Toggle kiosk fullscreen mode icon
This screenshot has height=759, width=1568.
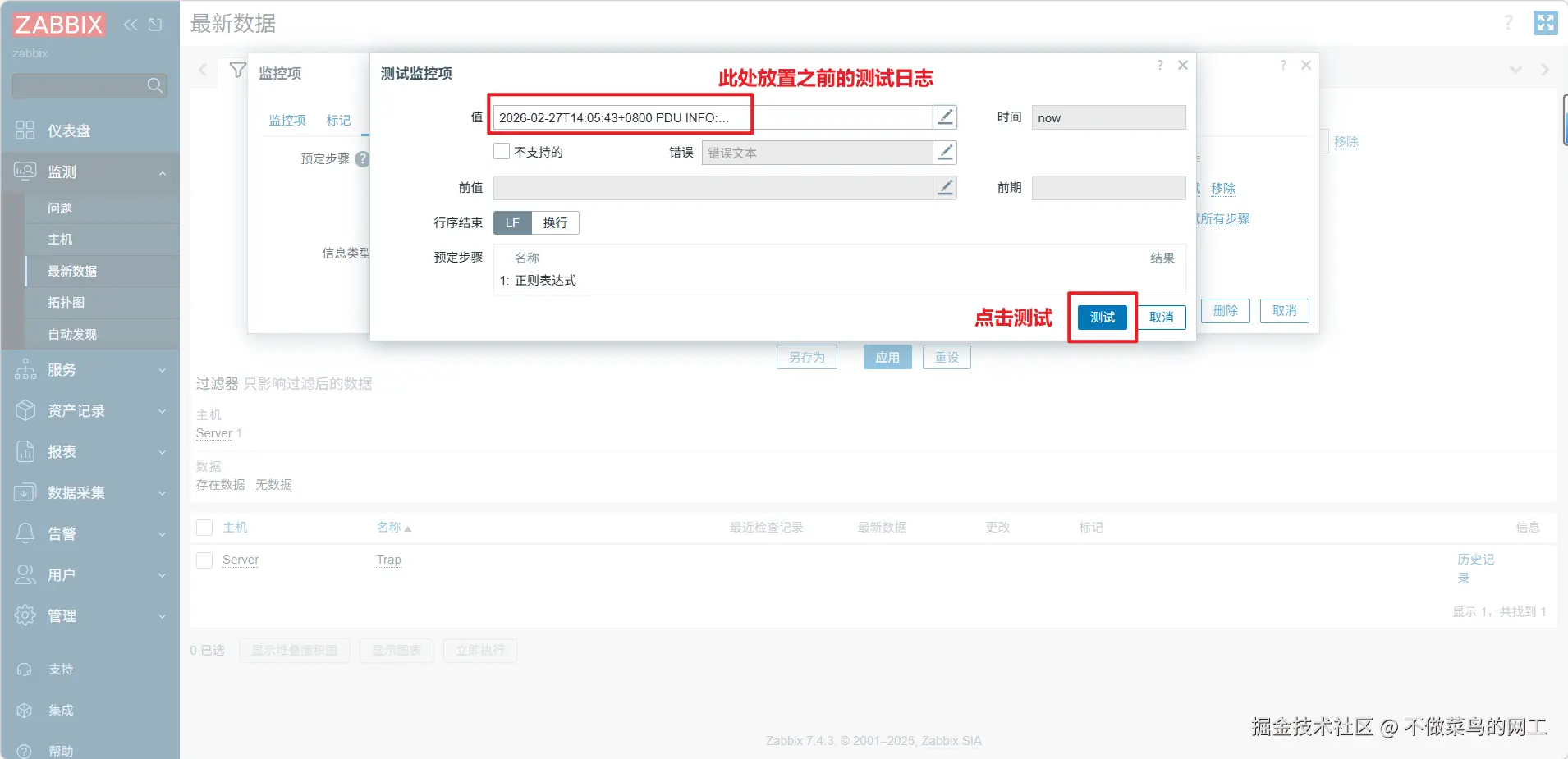(x=1546, y=23)
